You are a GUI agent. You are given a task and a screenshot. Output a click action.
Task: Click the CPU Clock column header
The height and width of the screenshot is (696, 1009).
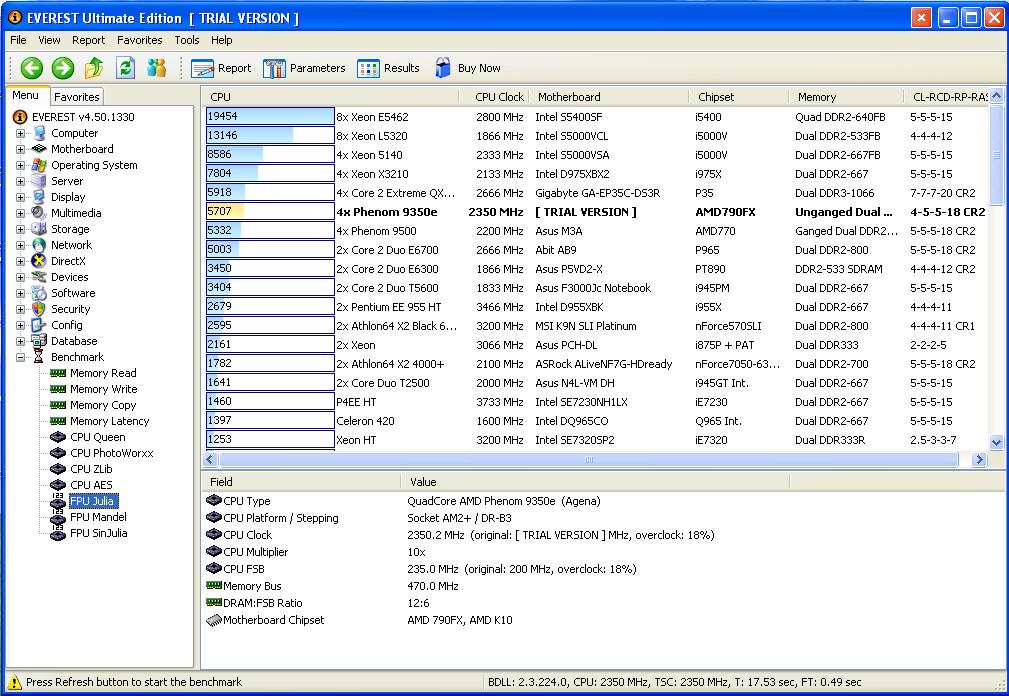[494, 96]
